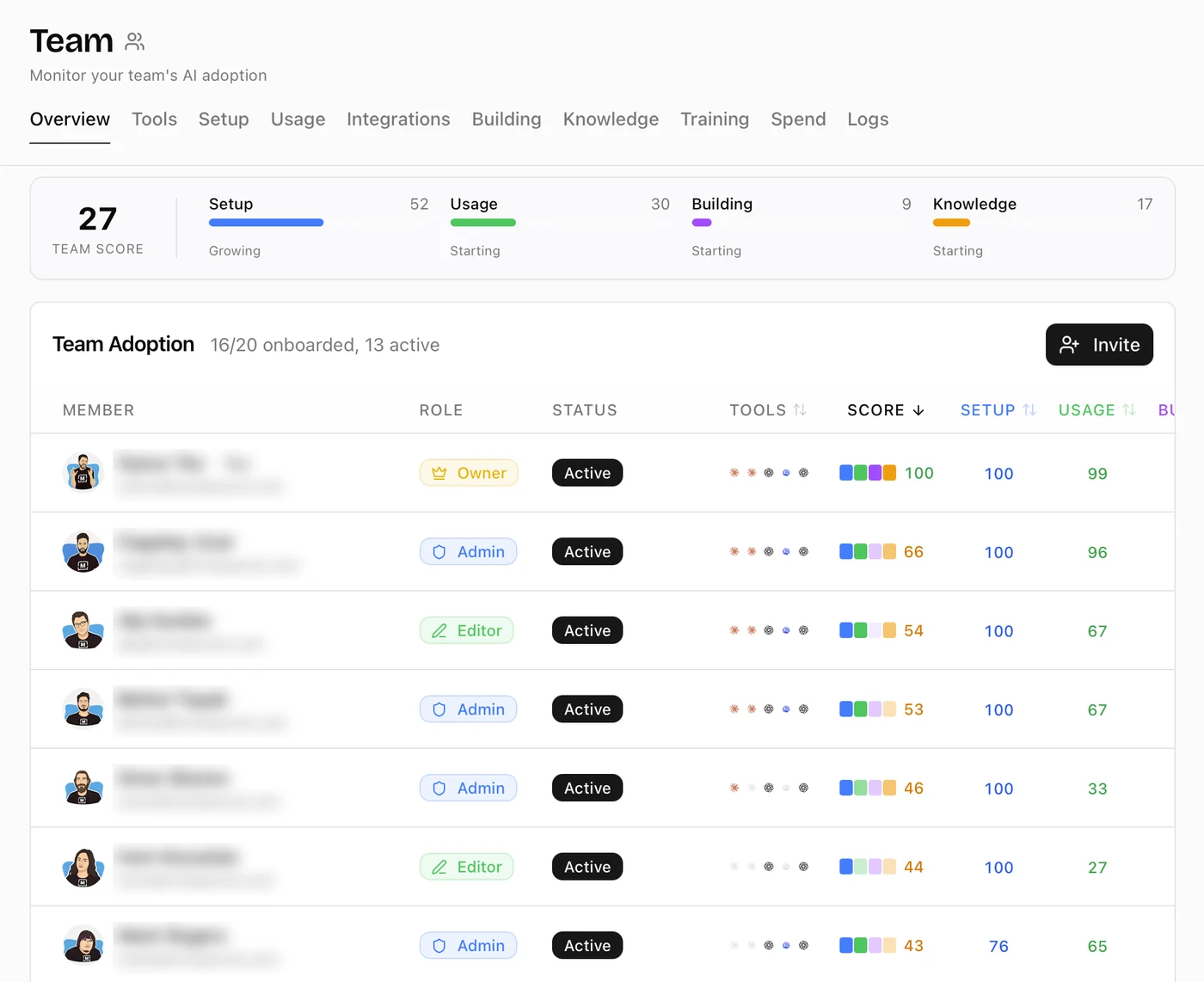
Task: Open the Tools tab
Action: 155,120
